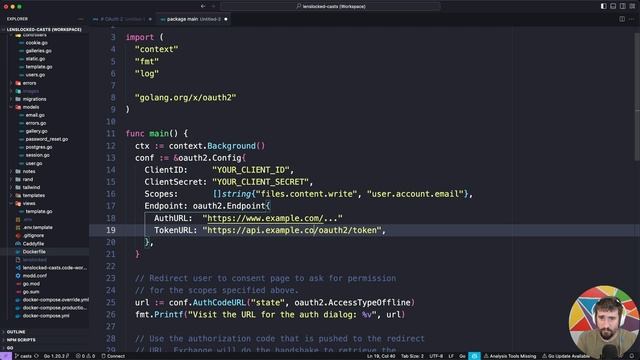Screen dimensions: 640x360
Task: Open postgres.go file
Action: point(39,147)
